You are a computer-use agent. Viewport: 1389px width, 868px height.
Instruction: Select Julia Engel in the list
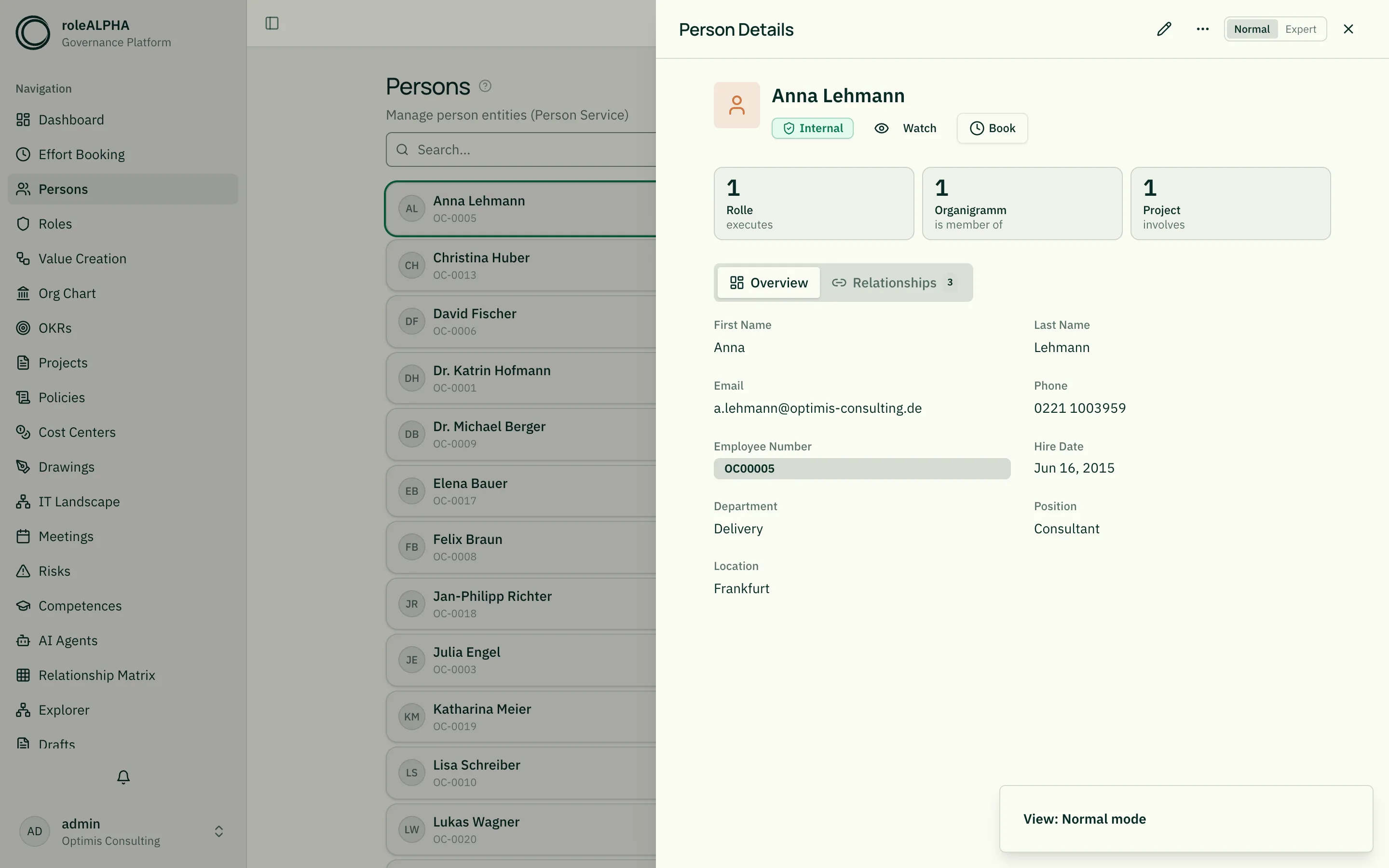coord(521,660)
